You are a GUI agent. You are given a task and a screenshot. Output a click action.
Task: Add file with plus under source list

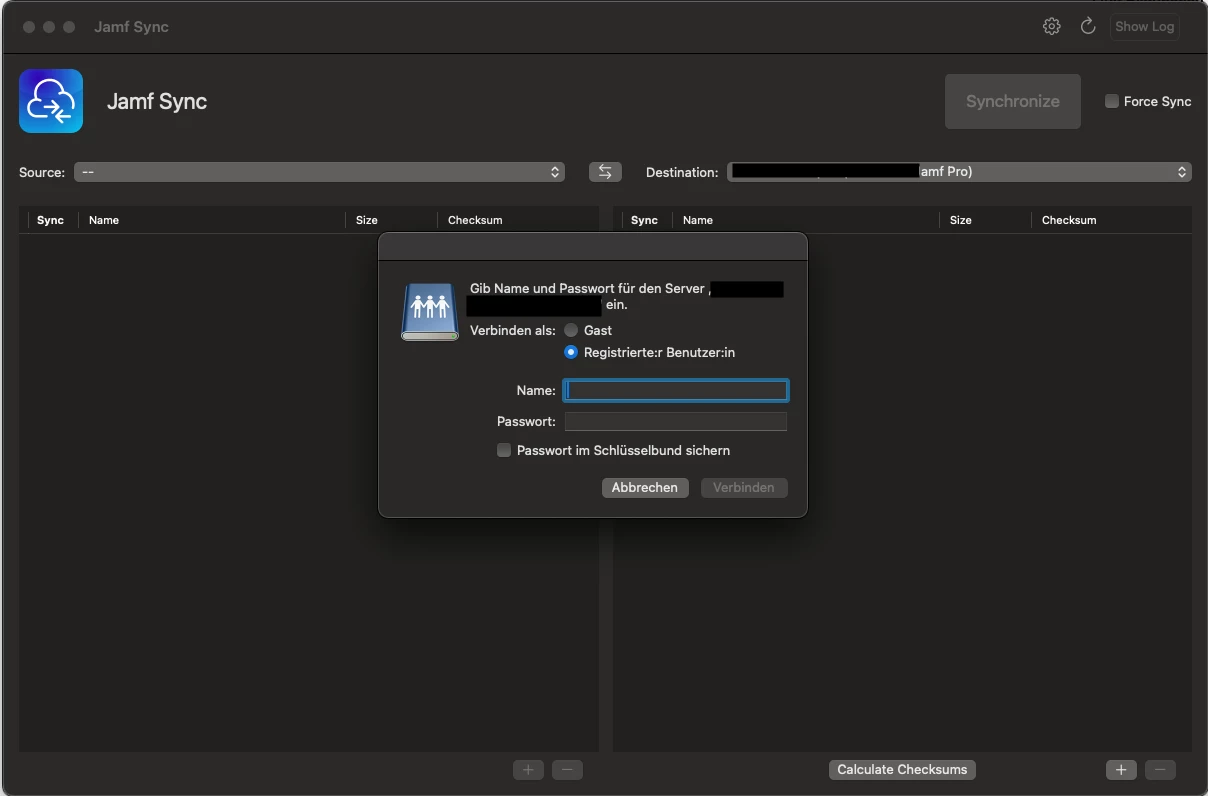[528, 769]
